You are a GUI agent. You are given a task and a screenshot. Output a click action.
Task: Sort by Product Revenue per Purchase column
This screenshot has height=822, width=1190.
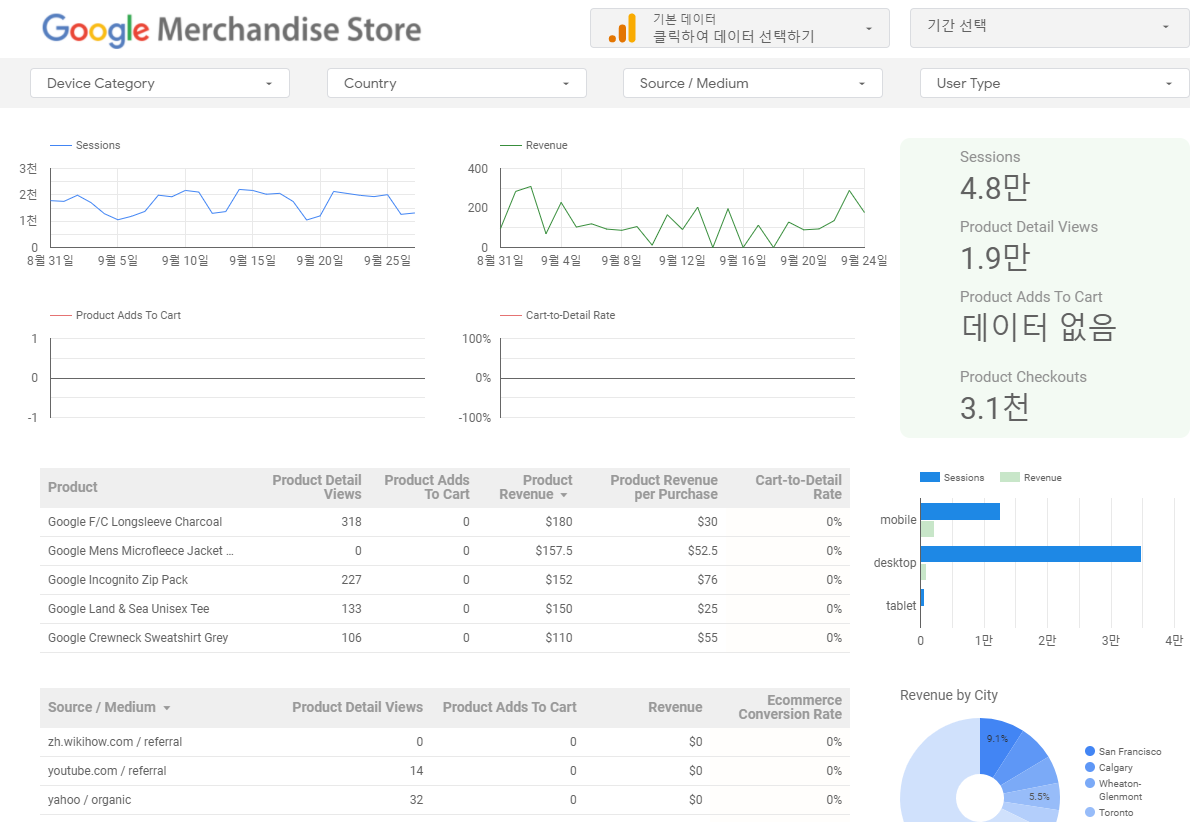coord(663,487)
